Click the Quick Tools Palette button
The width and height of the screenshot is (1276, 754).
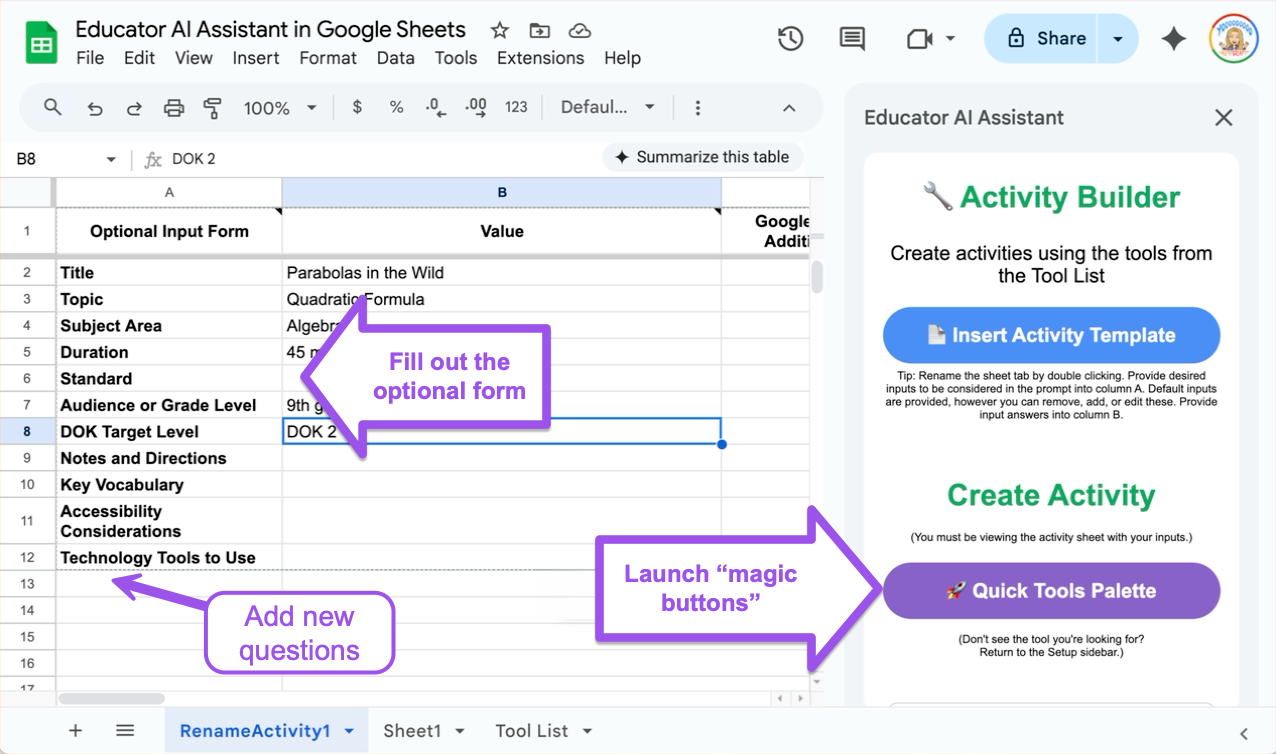(1051, 591)
